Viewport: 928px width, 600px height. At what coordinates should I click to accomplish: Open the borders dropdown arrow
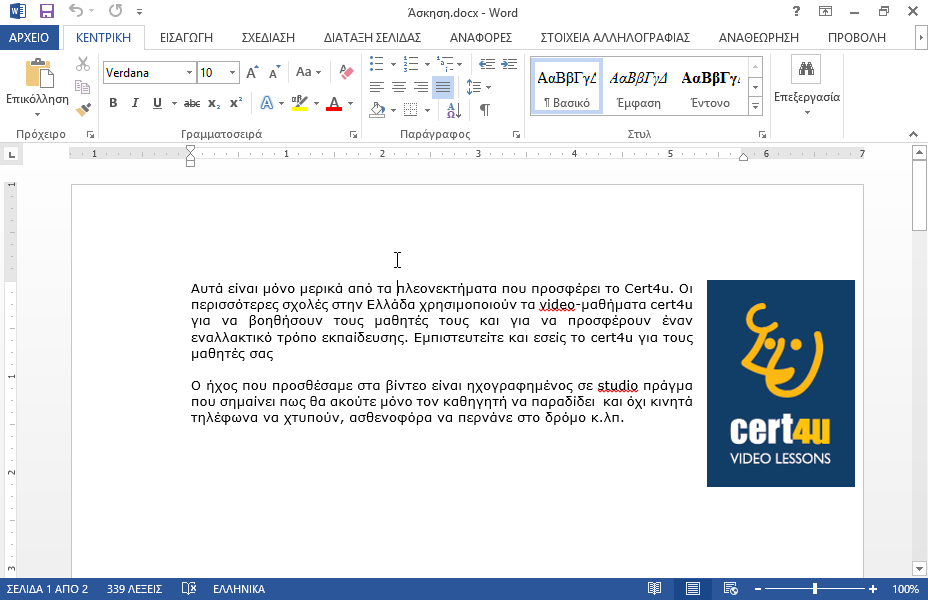point(427,109)
